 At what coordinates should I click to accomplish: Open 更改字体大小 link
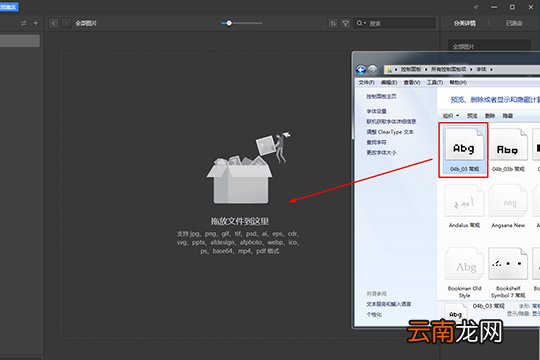tap(381, 153)
